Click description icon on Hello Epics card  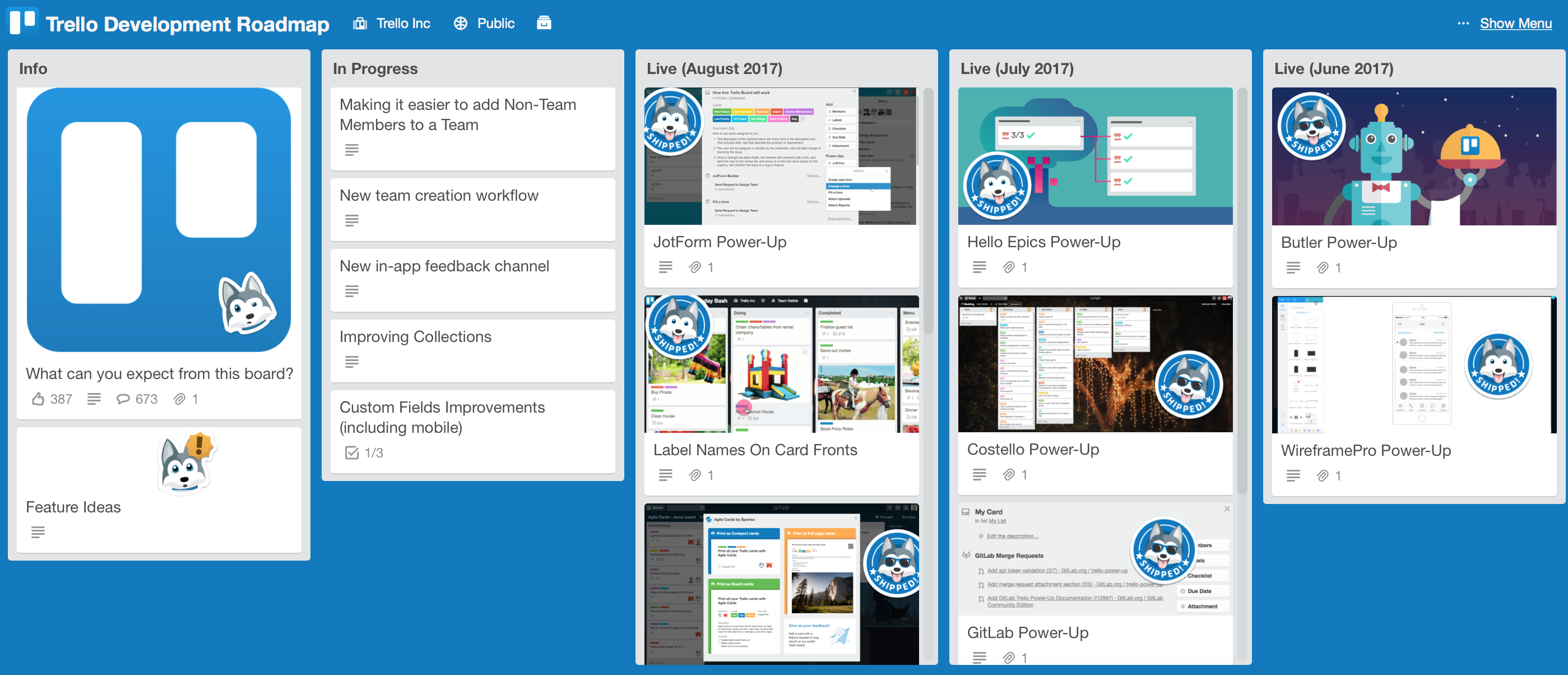pyautogui.click(x=980, y=267)
